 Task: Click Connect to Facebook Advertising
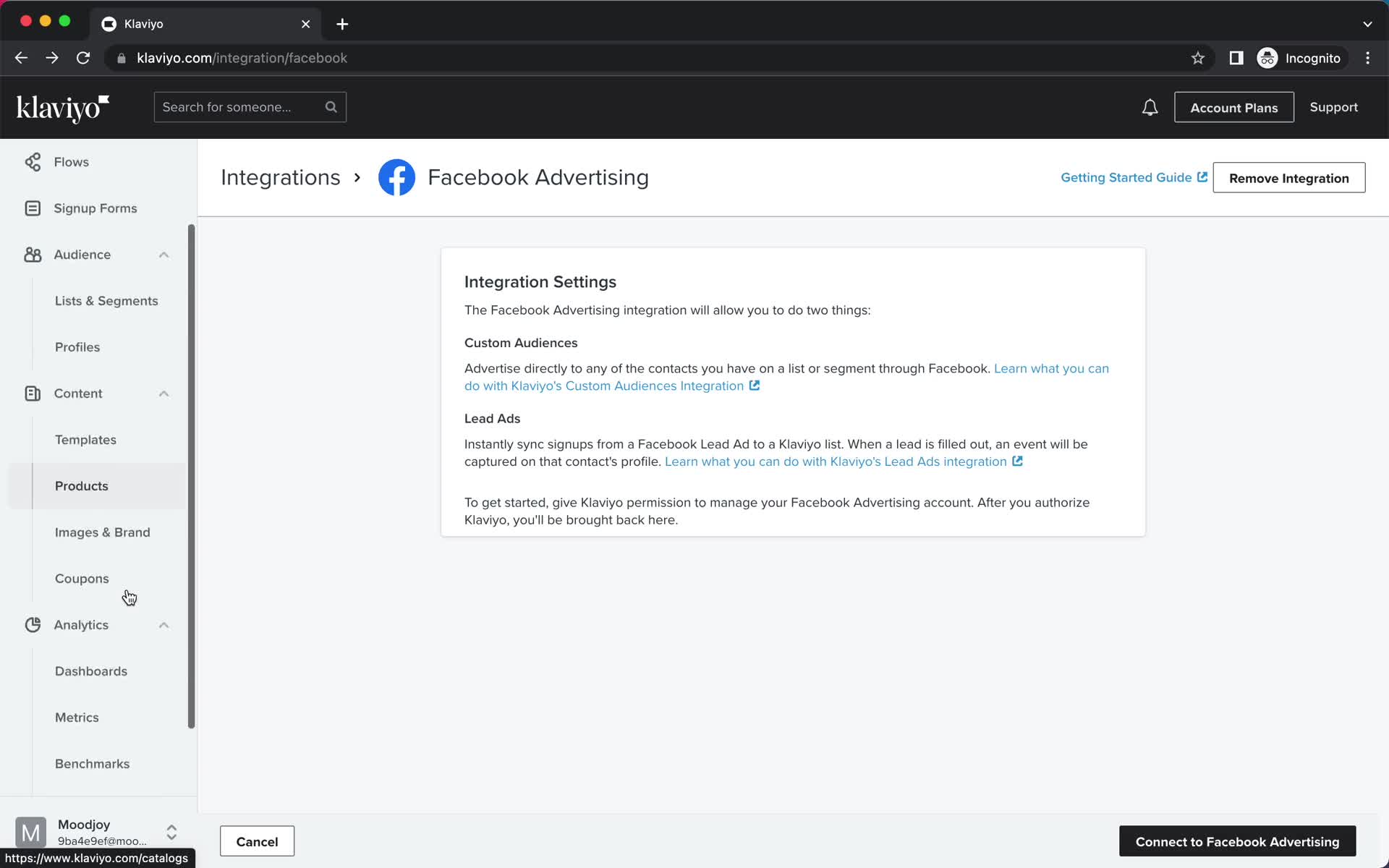click(x=1237, y=841)
